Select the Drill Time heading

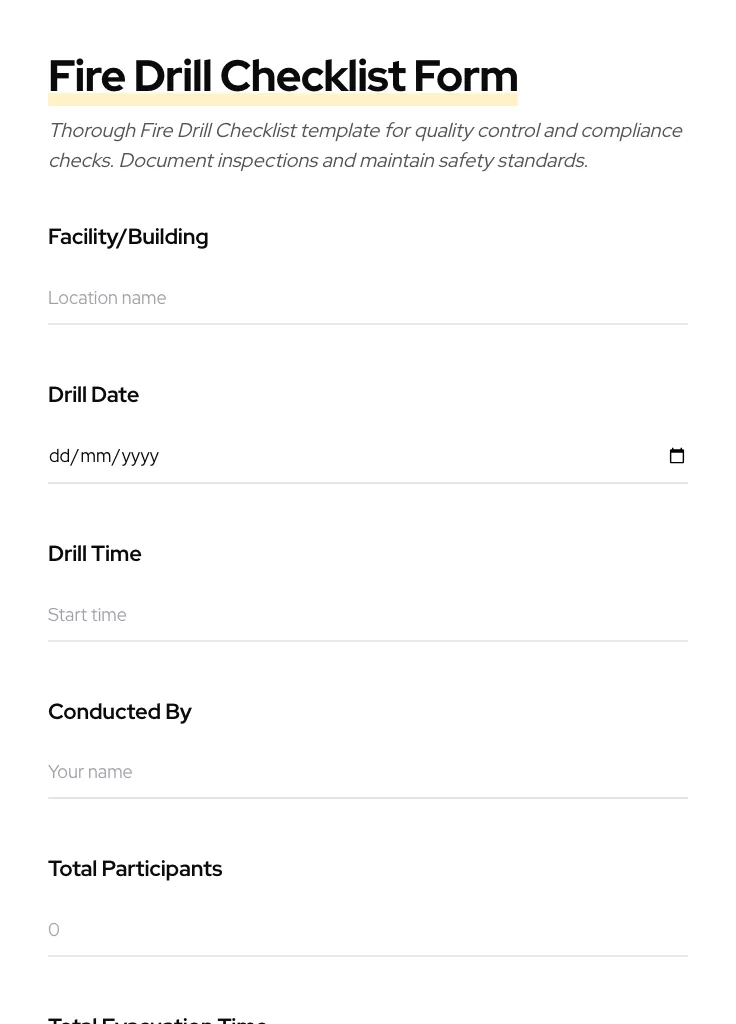(94, 553)
